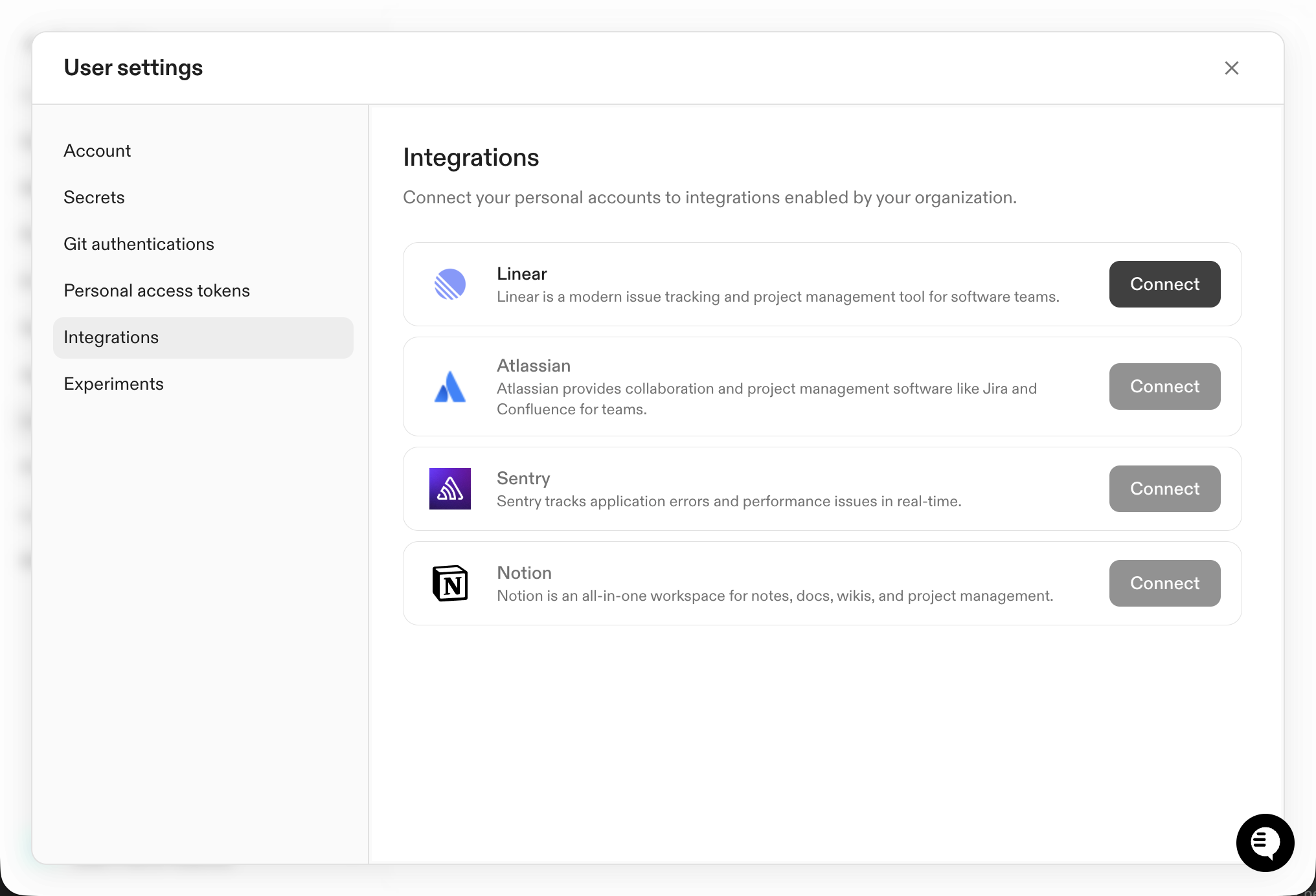Click the Sentry logo

[x=449, y=489]
